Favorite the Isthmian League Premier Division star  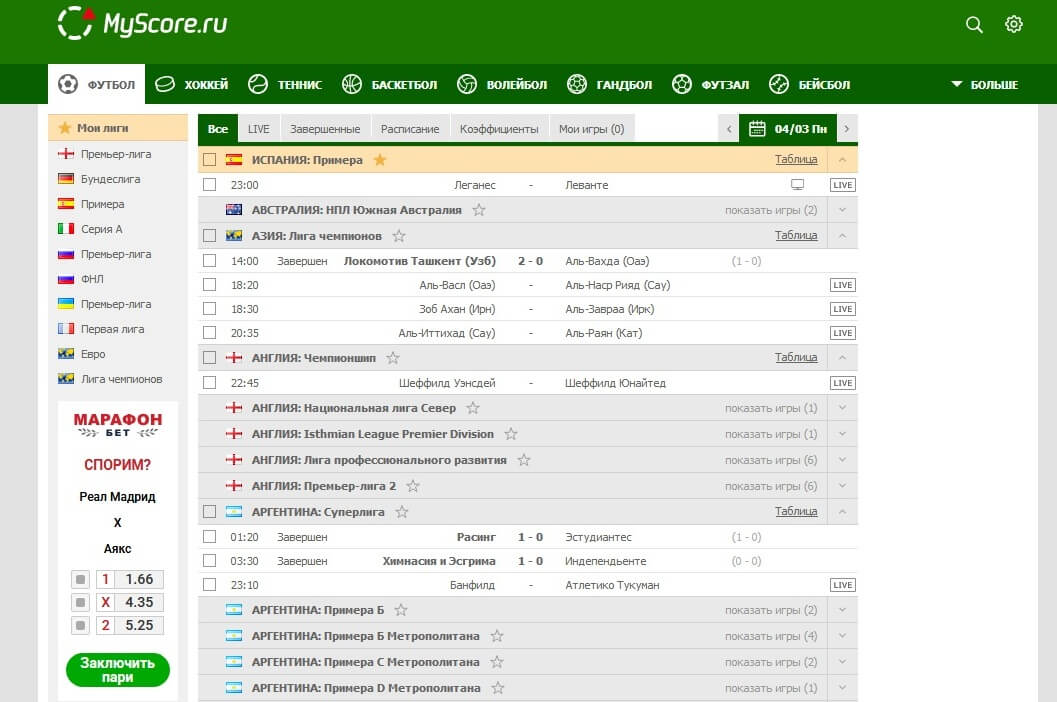[511, 434]
